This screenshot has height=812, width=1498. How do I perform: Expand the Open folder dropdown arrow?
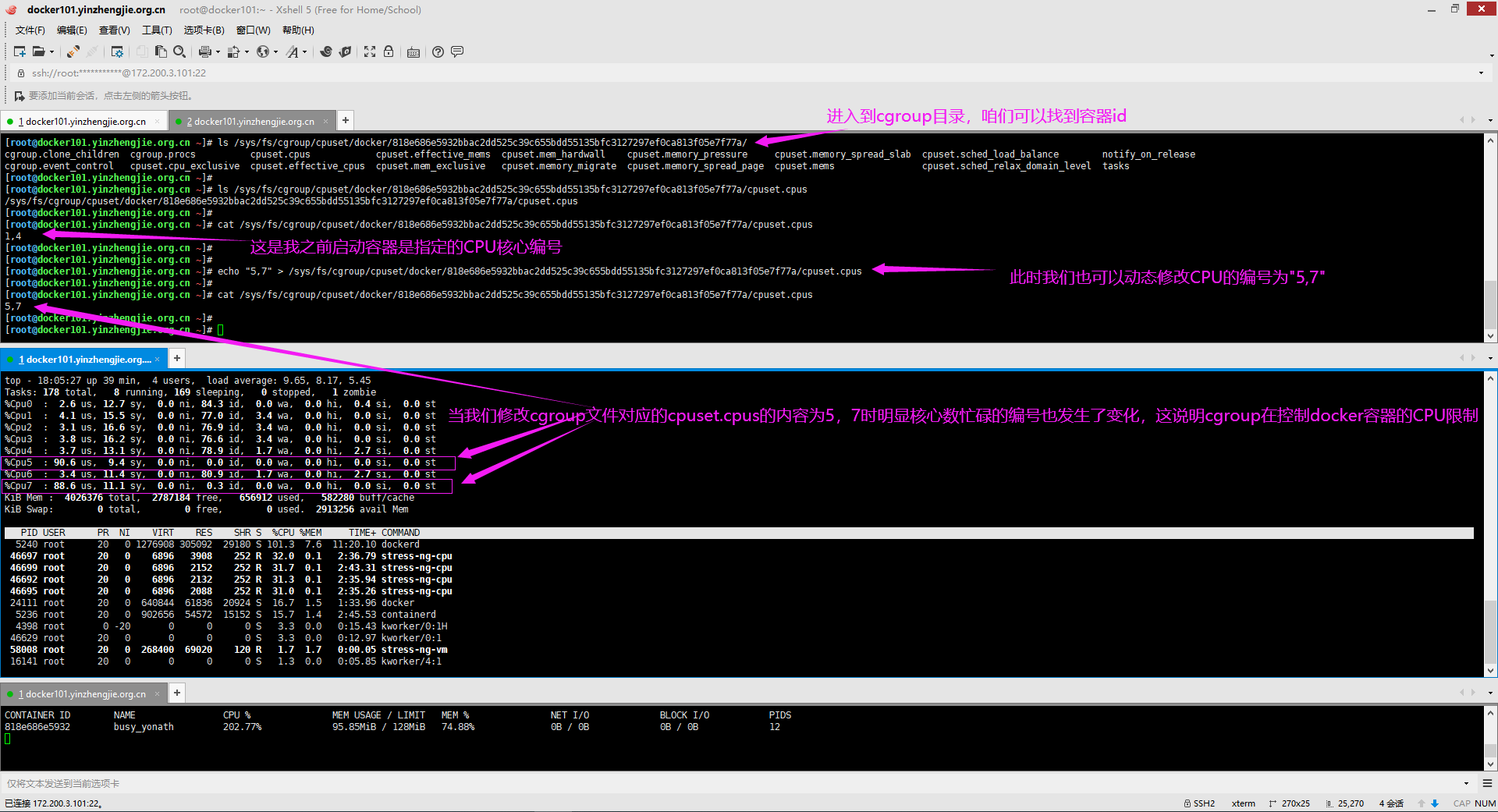tap(51, 52)
